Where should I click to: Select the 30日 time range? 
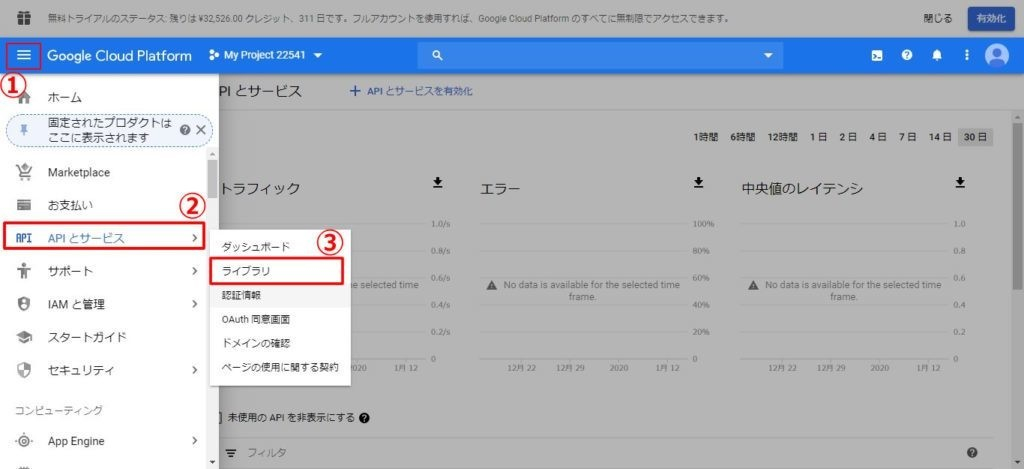coord(976,137)
